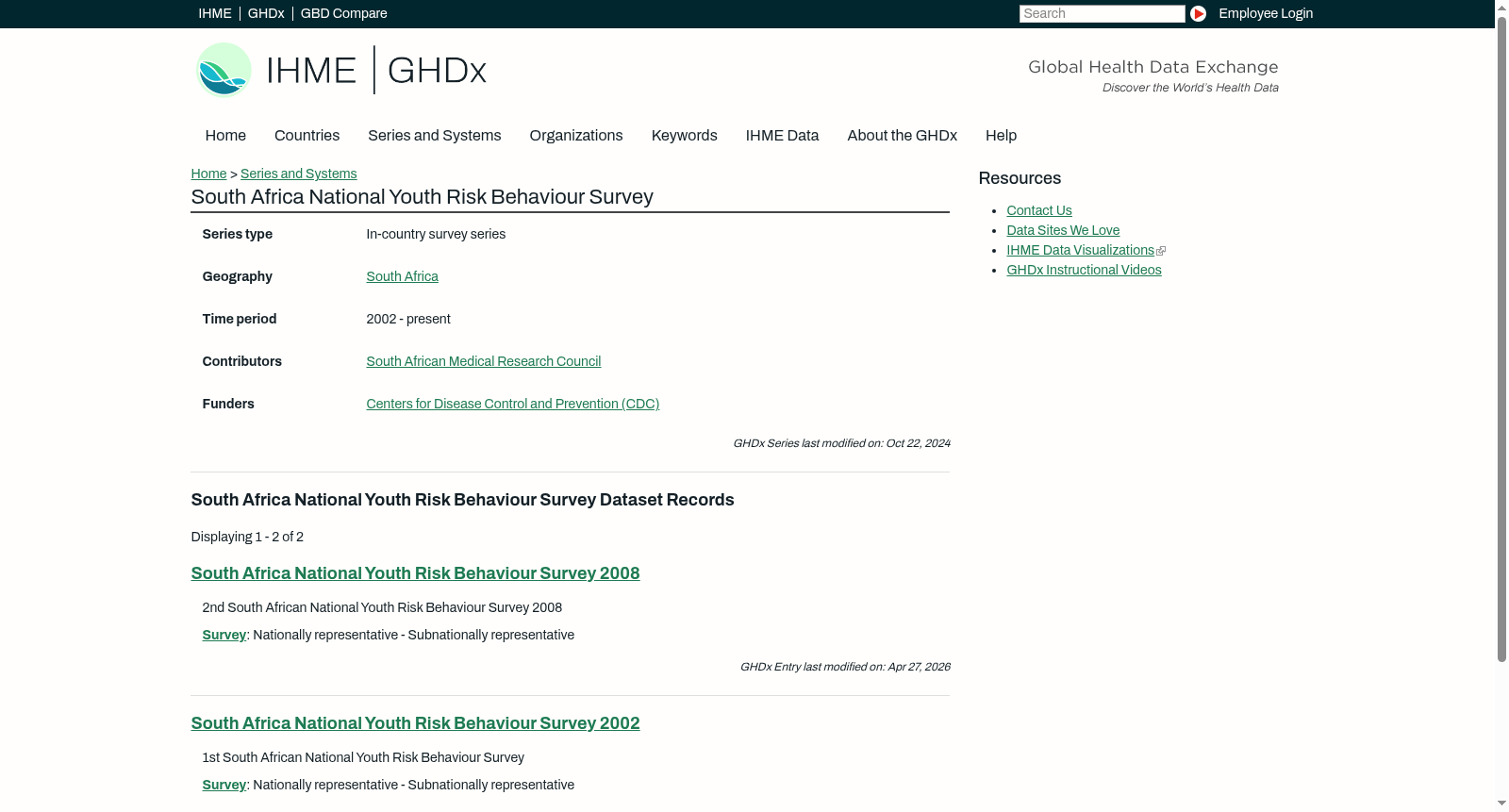Open the Help menu item
The image size is (1509, 812).
tap(1001, 136)
